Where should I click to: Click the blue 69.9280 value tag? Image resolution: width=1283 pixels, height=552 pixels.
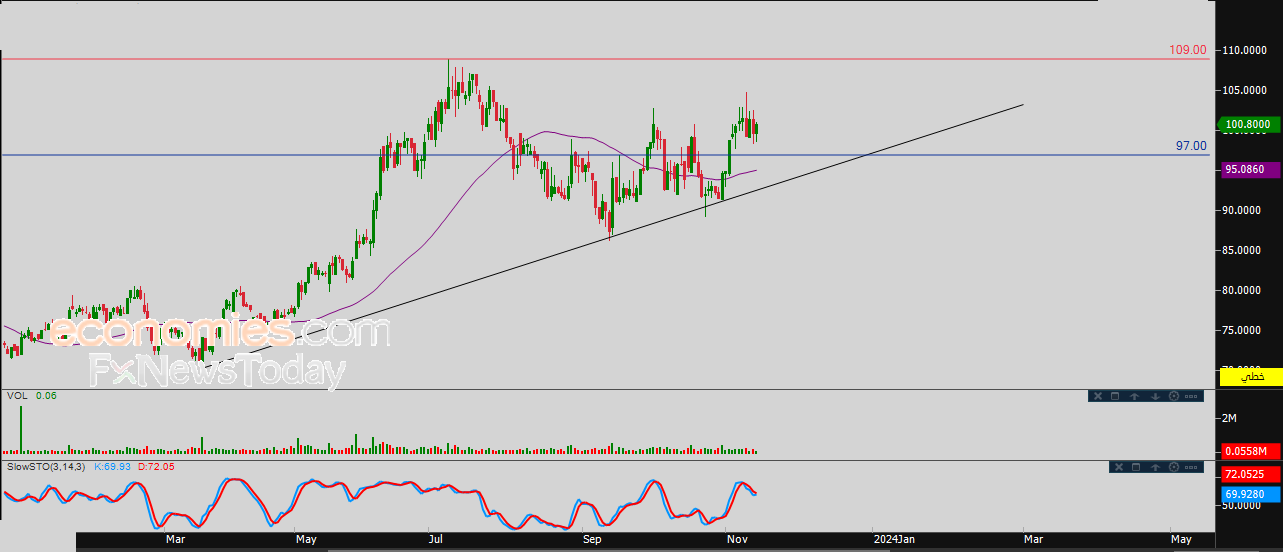click(1248, 494)
